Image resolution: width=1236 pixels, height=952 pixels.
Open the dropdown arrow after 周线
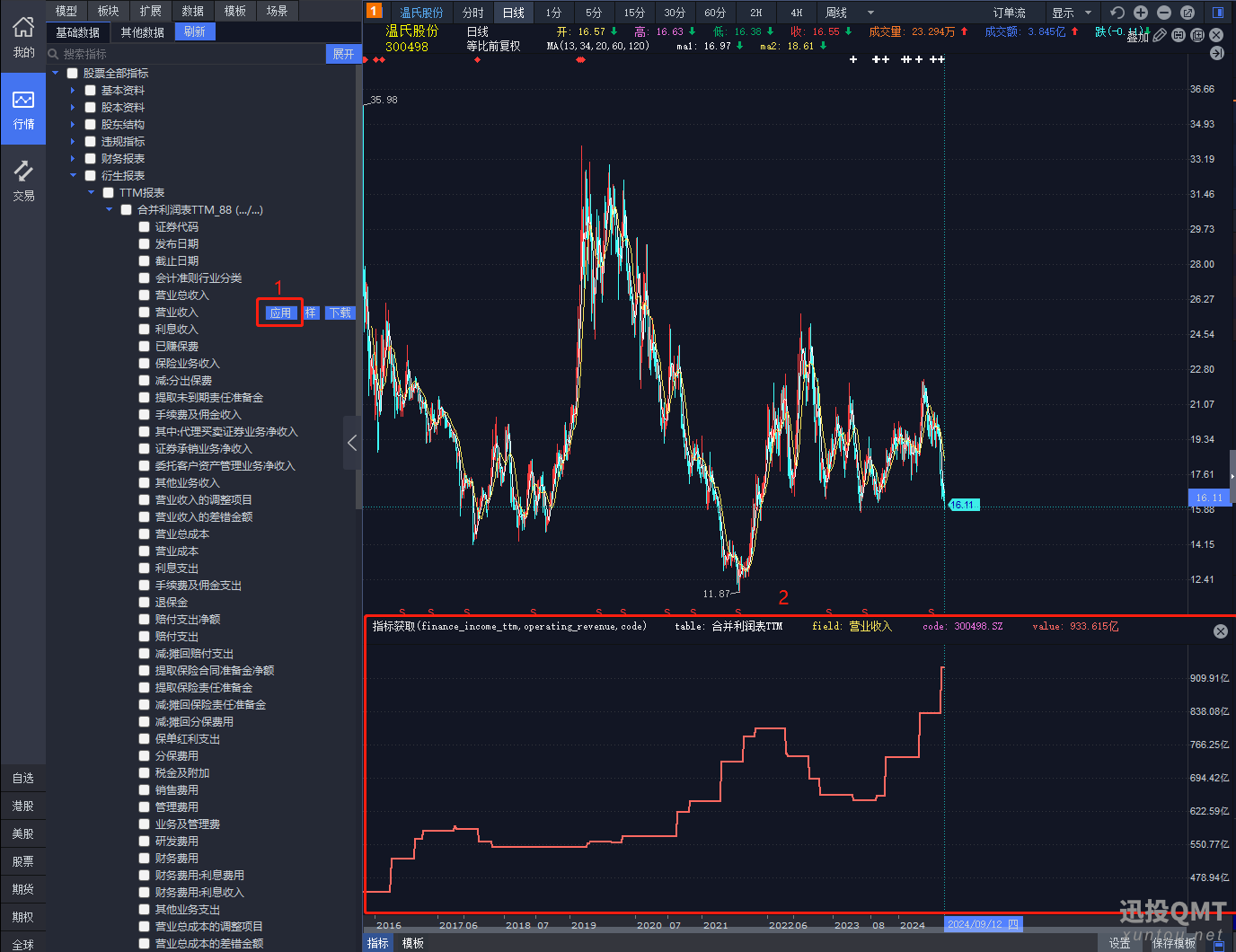pyautogui.click(x=870, y=13)
